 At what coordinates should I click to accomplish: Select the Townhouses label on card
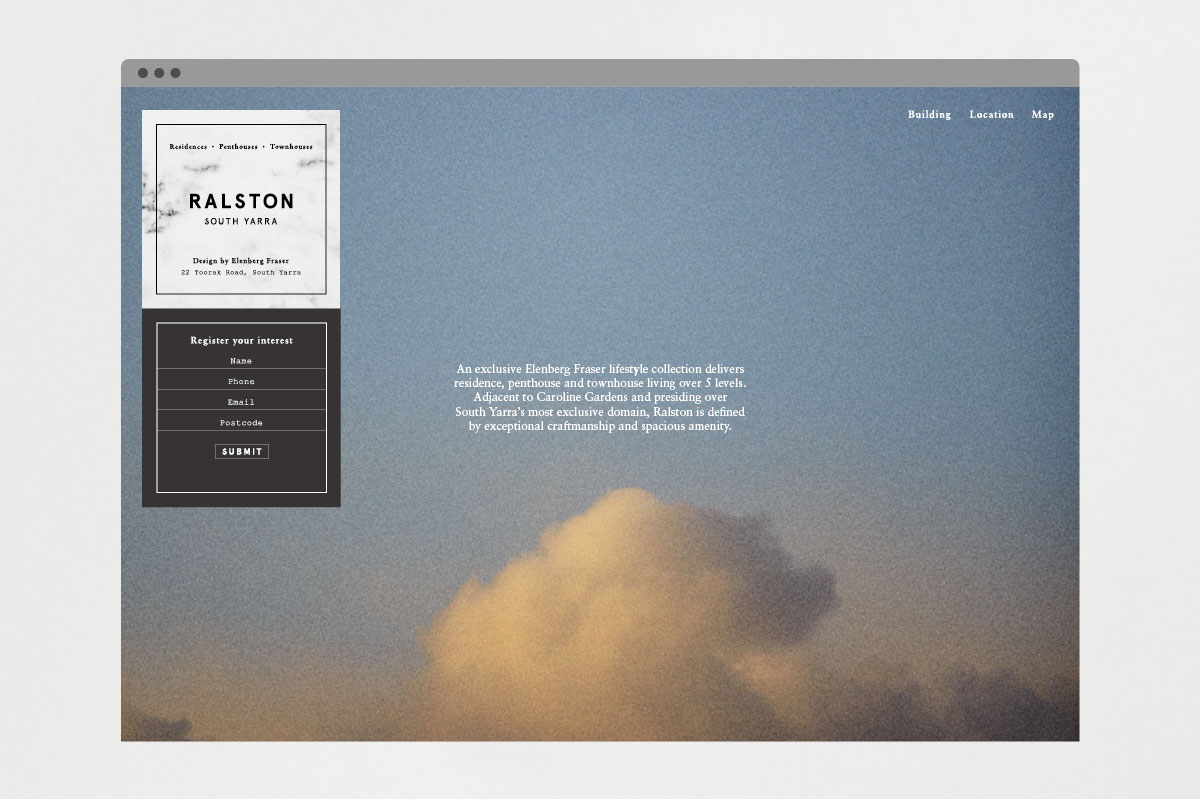click(291, 147)
